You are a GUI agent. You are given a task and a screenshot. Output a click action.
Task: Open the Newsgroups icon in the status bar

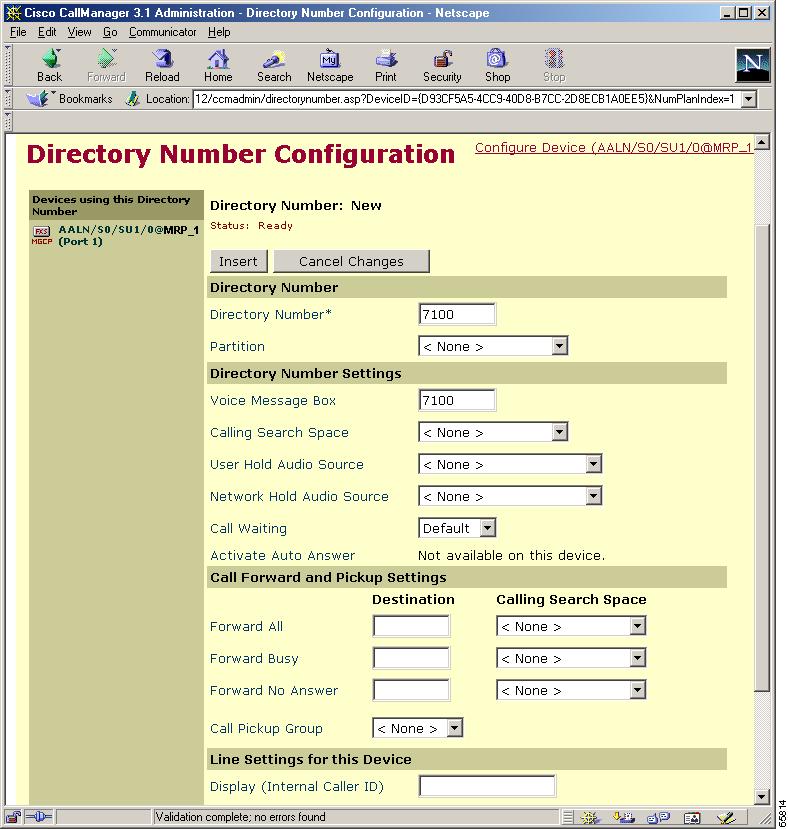[658, 817]
